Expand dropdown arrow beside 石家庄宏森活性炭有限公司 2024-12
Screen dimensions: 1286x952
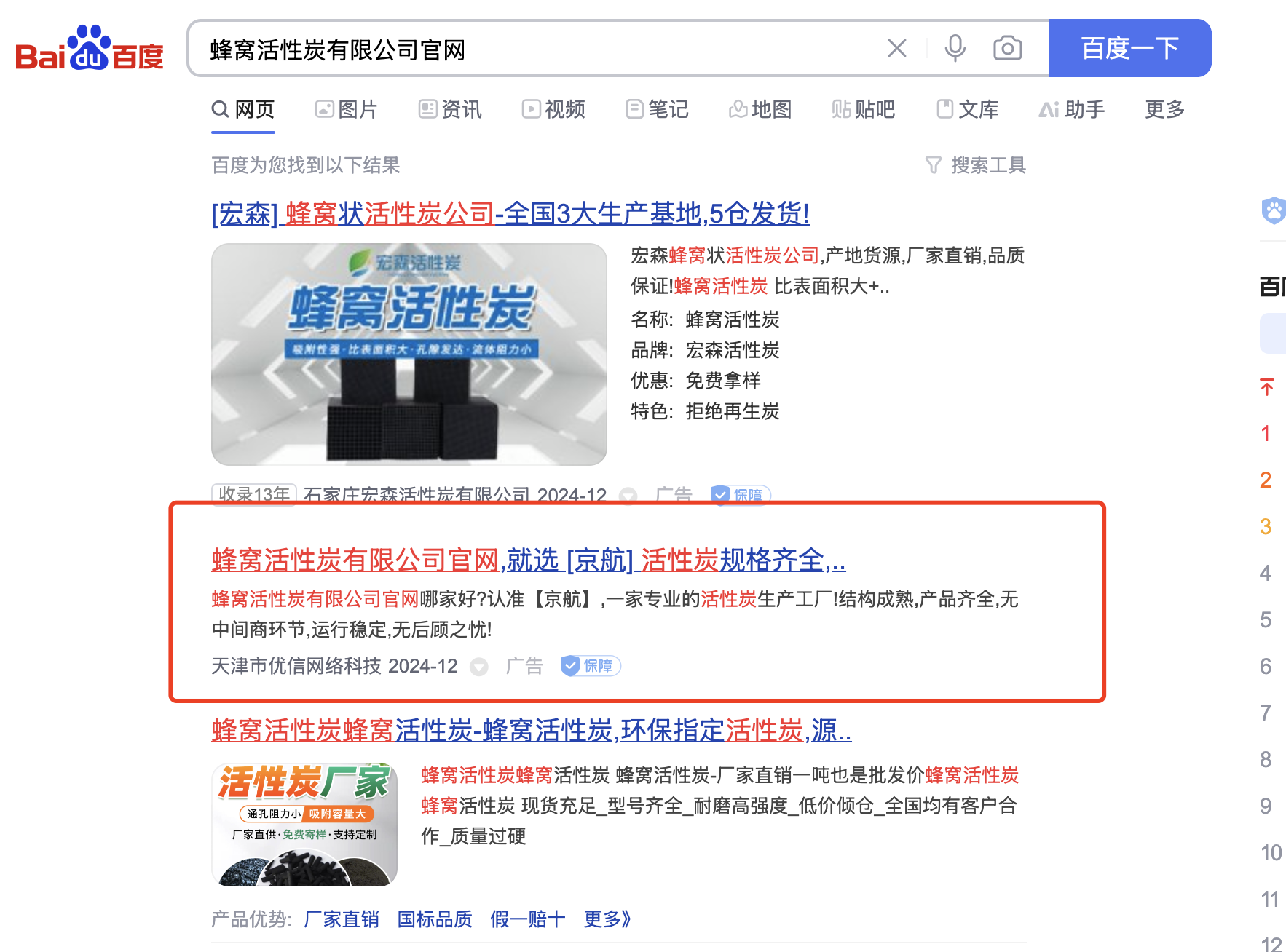click(x=628, y=496)
